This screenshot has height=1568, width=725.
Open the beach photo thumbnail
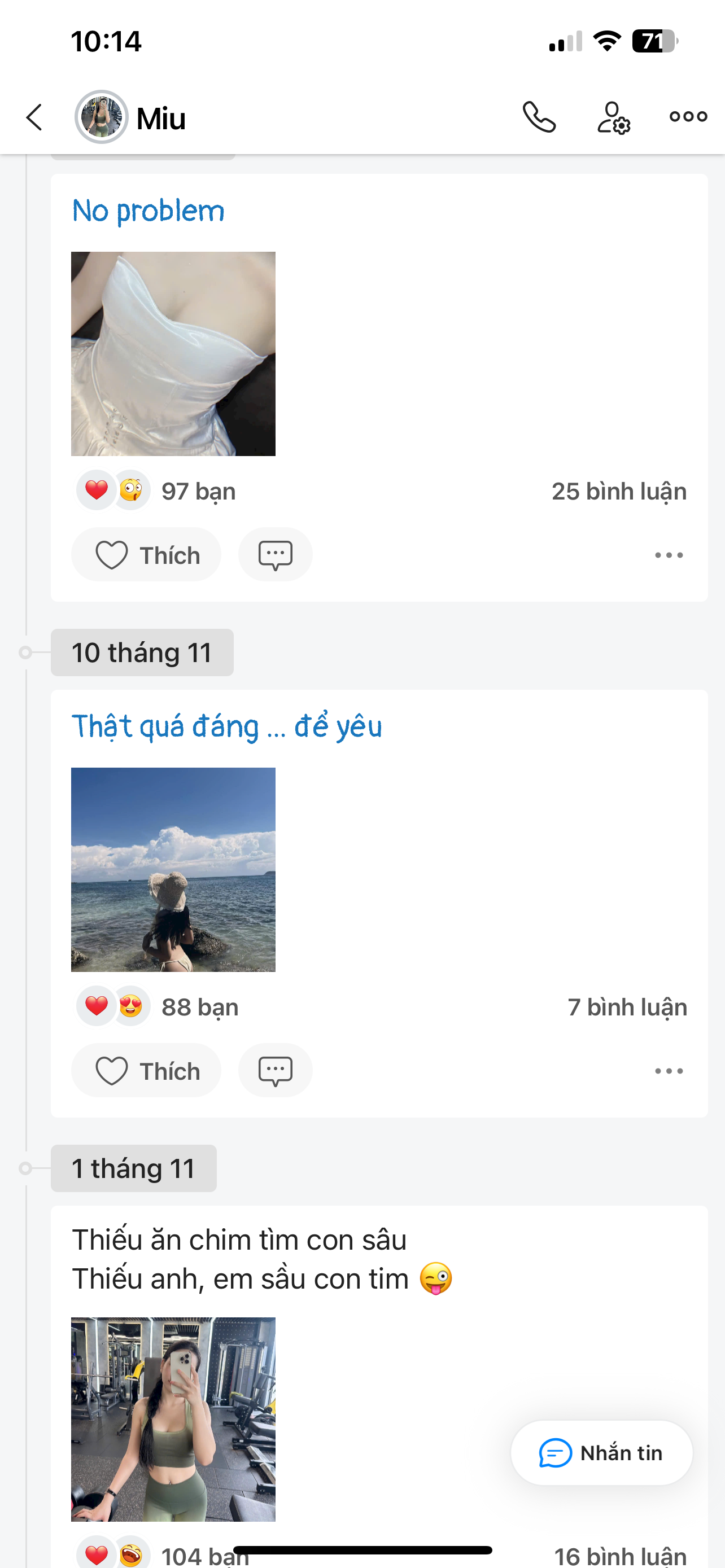click(173, 869)
